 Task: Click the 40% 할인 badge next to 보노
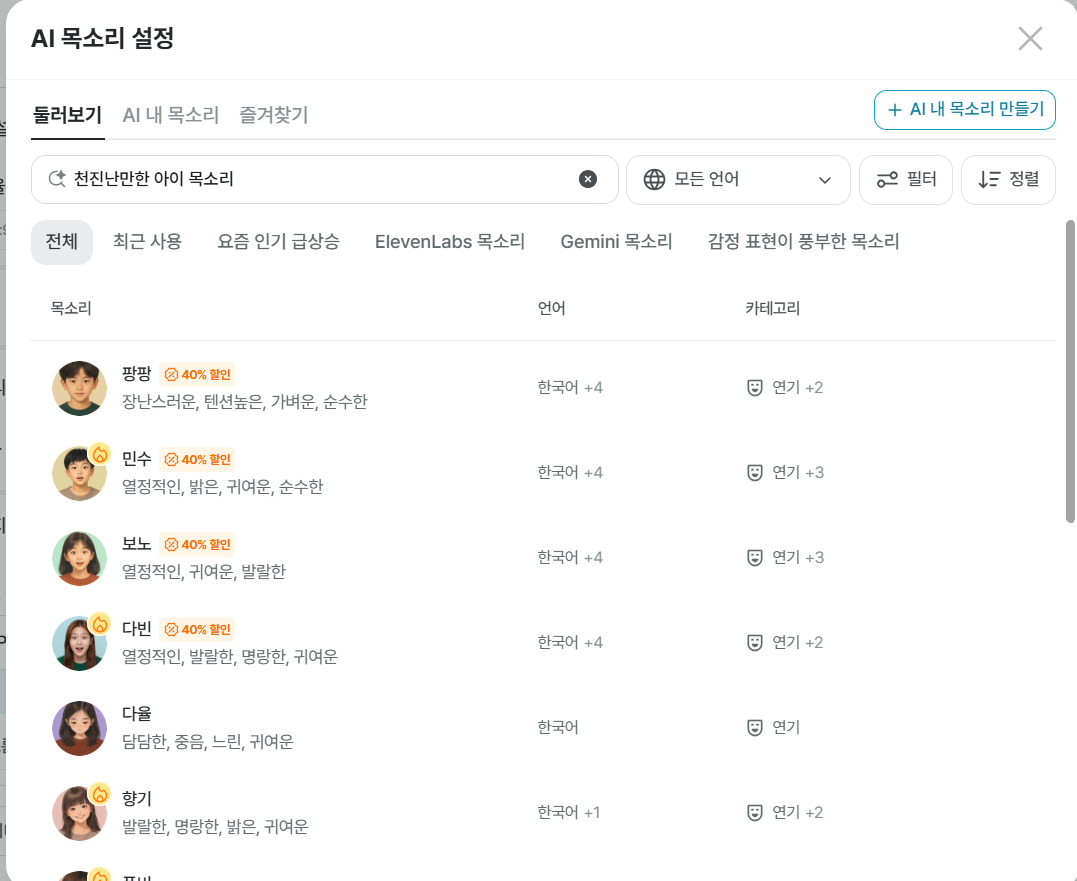(x=197, y=545)
